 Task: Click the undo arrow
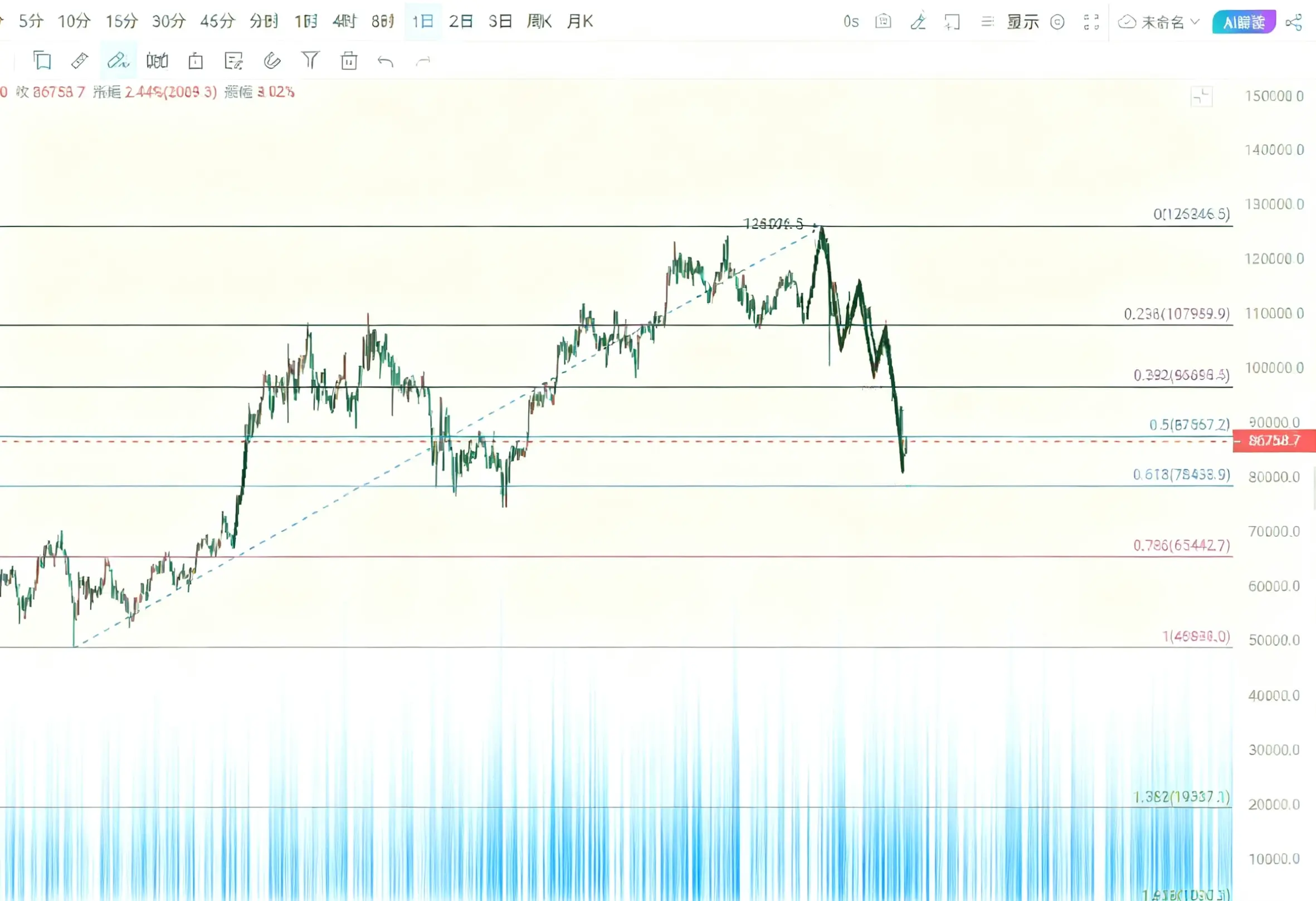[x=386, y=61]
